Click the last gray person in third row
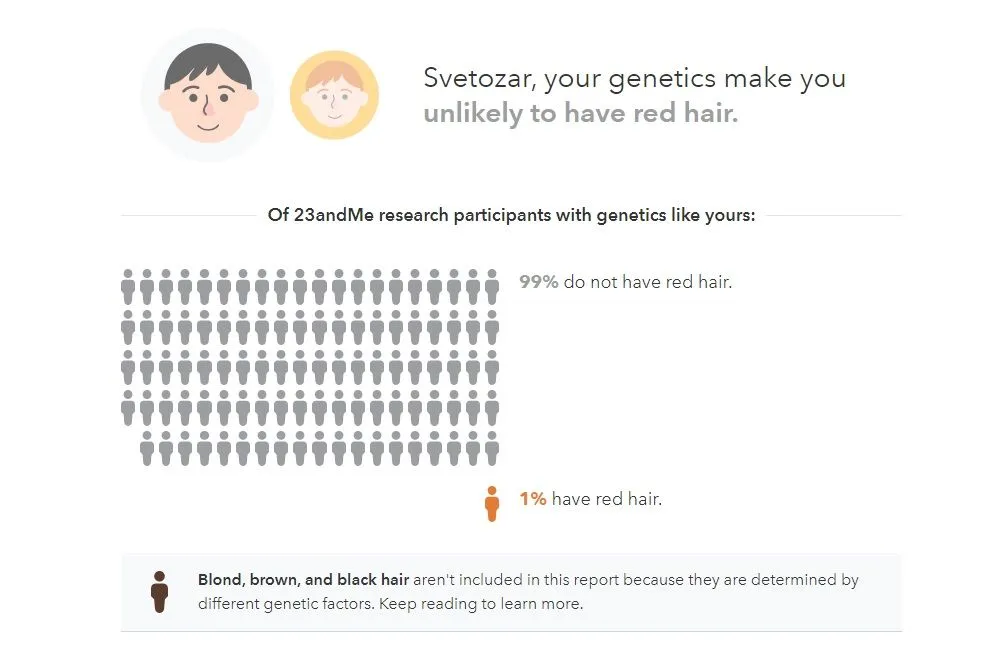Viewport: 999px width, 671px height. pyautogui.click(x=491, y=368)
